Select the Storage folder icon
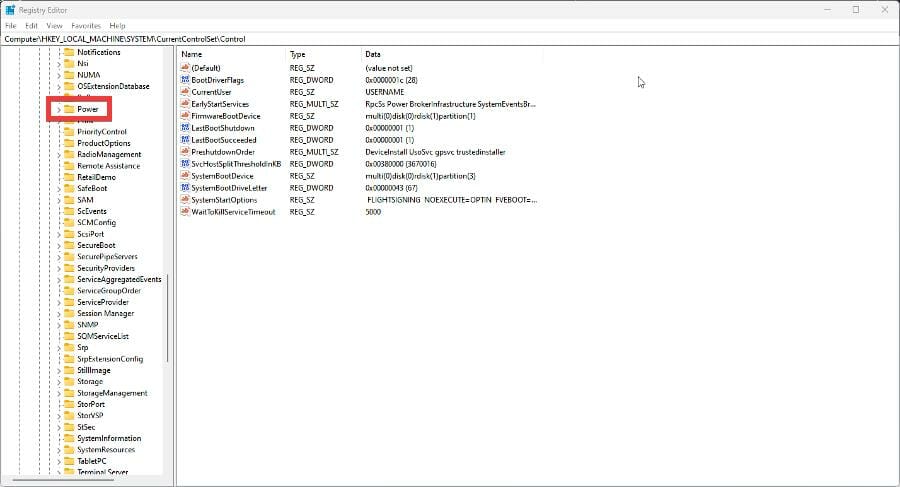The height and width of the screenshot is (487, 900). point(69,382)
